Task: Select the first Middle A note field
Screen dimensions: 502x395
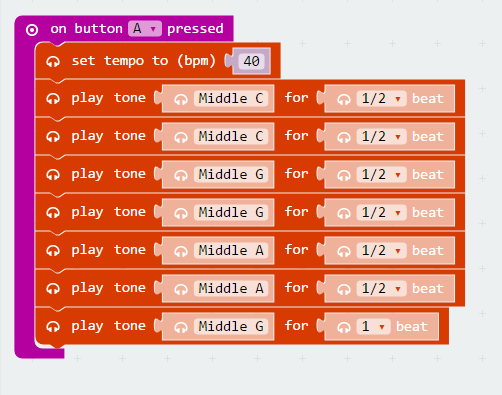Action: (231, 251)
